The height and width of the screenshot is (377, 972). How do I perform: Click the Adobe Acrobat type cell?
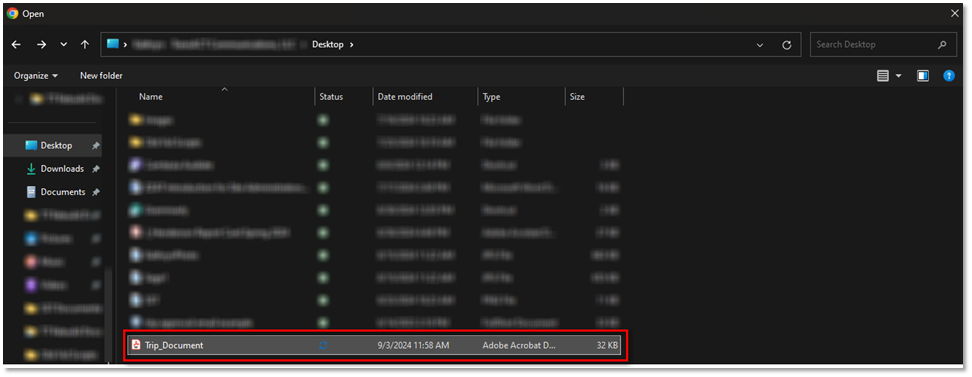[519, 345]
